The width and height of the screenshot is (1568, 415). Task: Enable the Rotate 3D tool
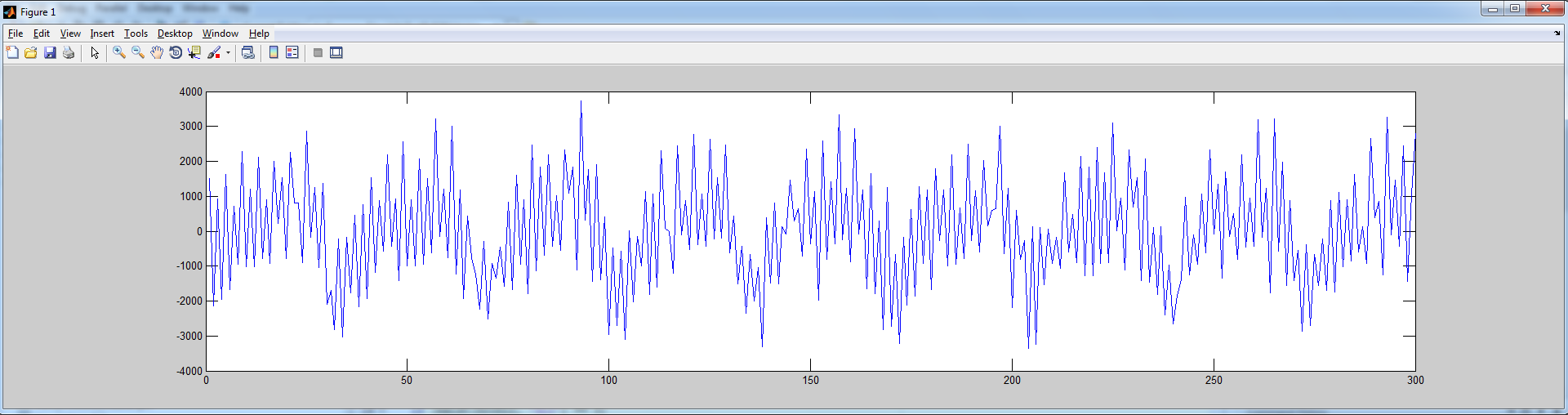click(x=176, y=52)
